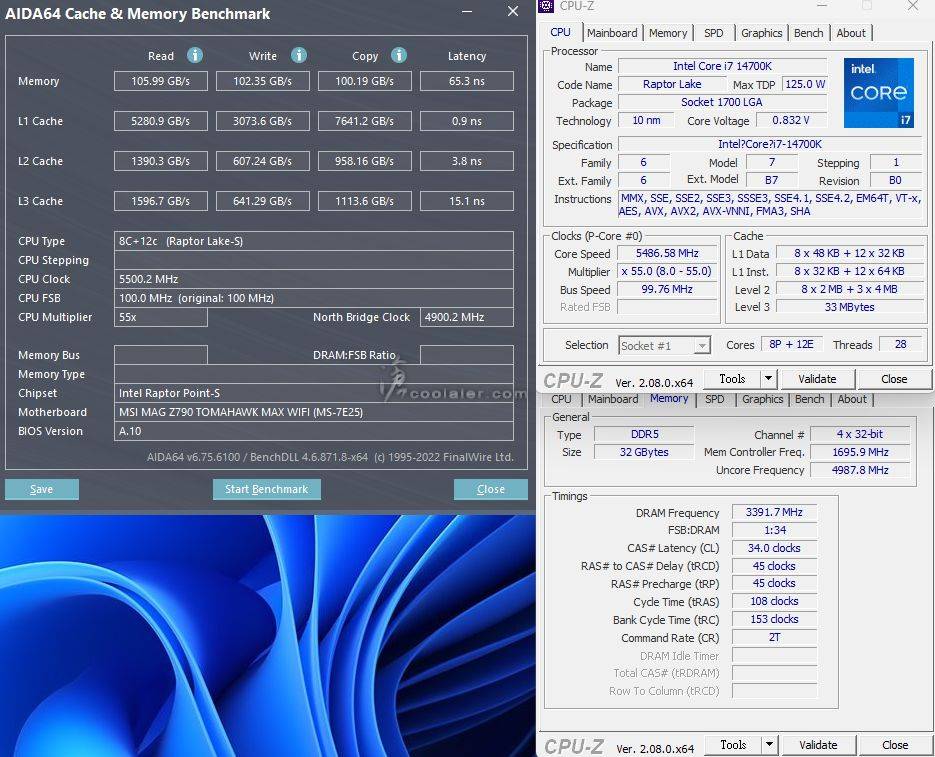Open Mainboard tab in lower CPU-Z window
The height and width of the screenshot is (757, 935).
click(x=613, y=399)
